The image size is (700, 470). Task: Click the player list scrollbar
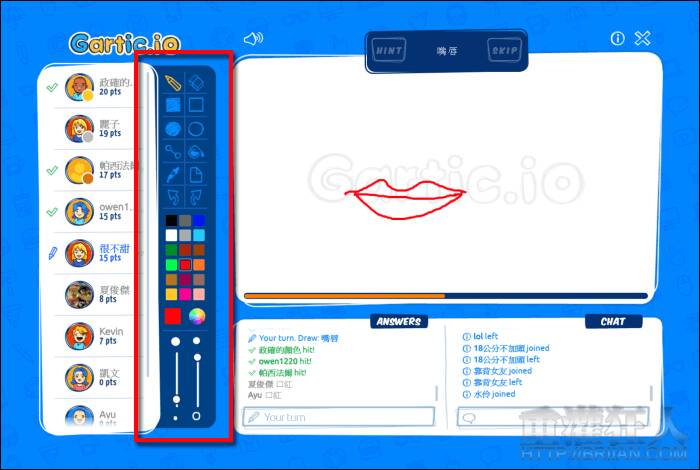pos(148,225)
